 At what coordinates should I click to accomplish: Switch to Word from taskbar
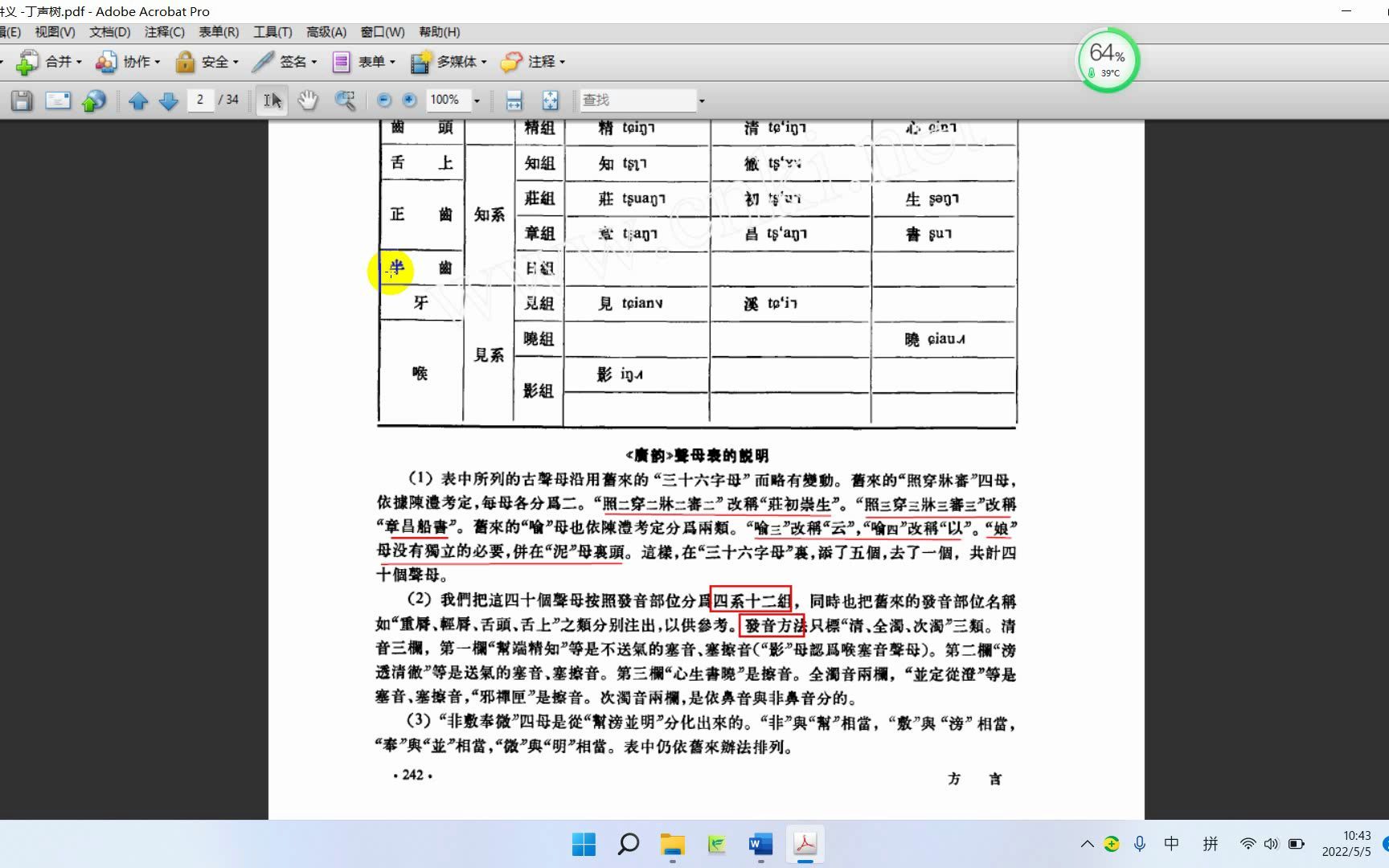760,844
